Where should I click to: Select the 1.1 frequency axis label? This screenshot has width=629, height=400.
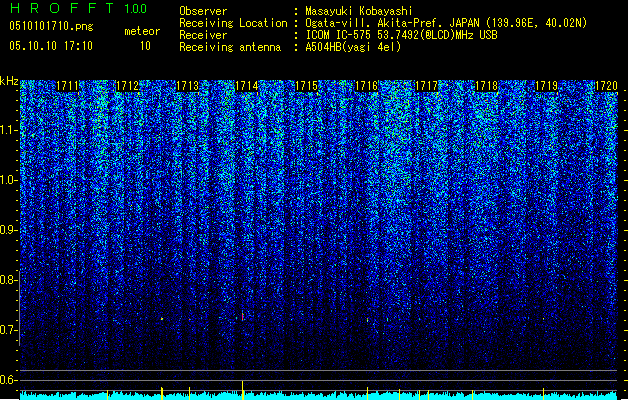point(8,130)
